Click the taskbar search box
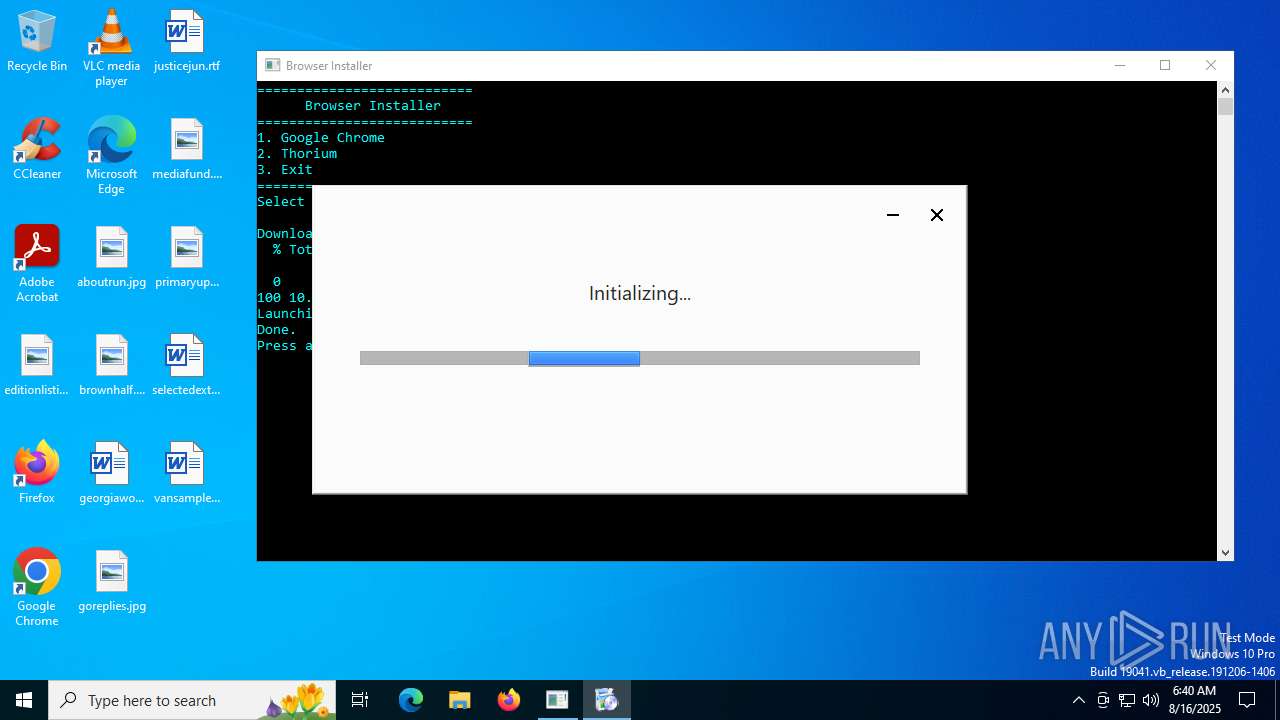The image size is (1280, 720). pos(191,700)
